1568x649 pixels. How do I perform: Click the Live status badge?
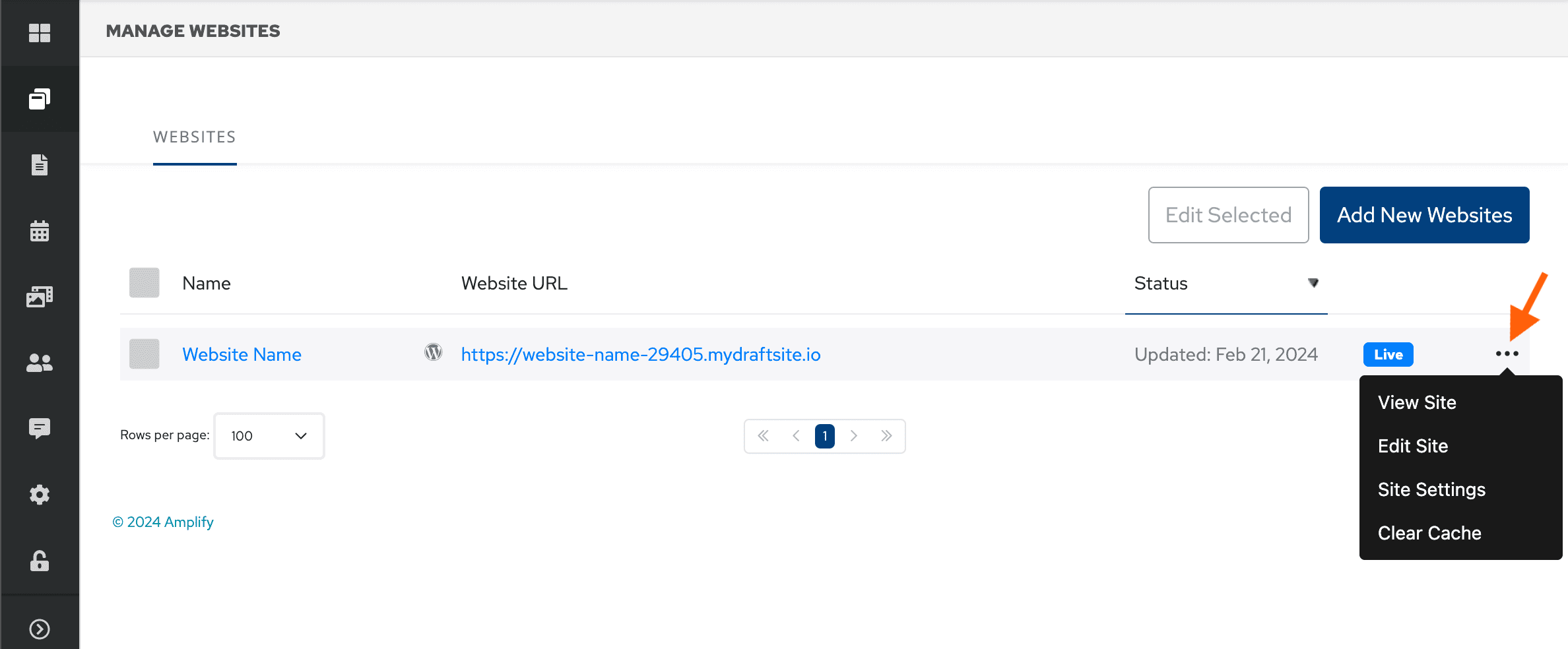pyautogui.click(x=1388, y=354)
